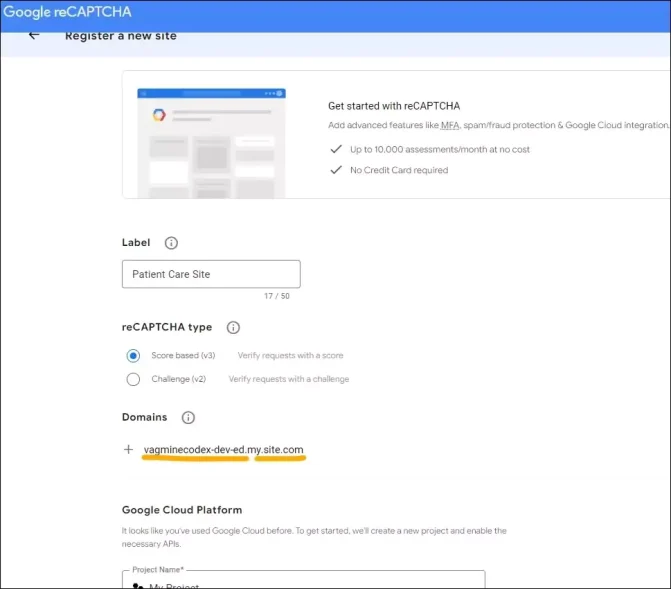
Task: Click the plus icon to add domain
Action: pos(128,449)
